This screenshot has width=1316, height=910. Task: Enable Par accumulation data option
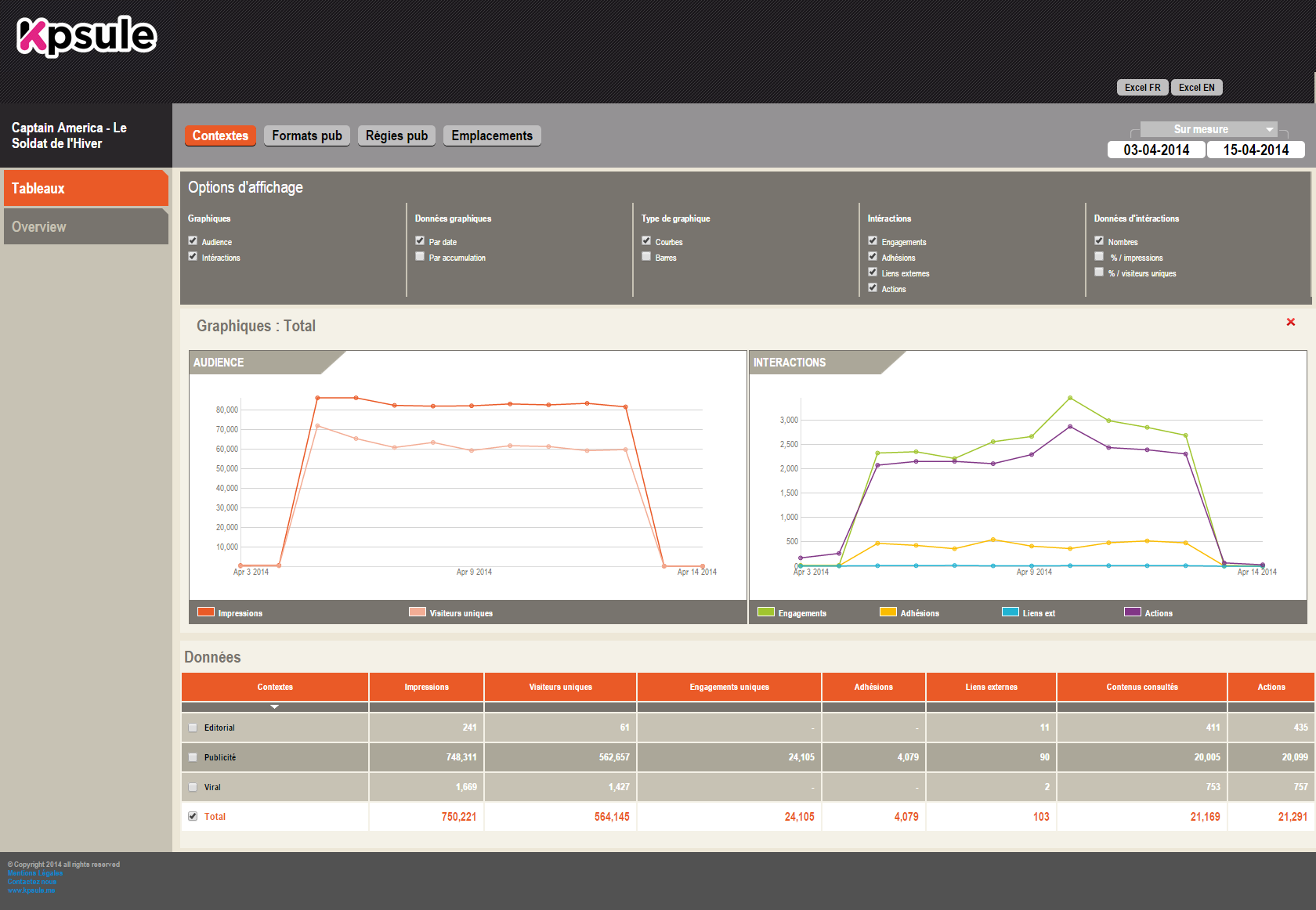pos(420,257)
